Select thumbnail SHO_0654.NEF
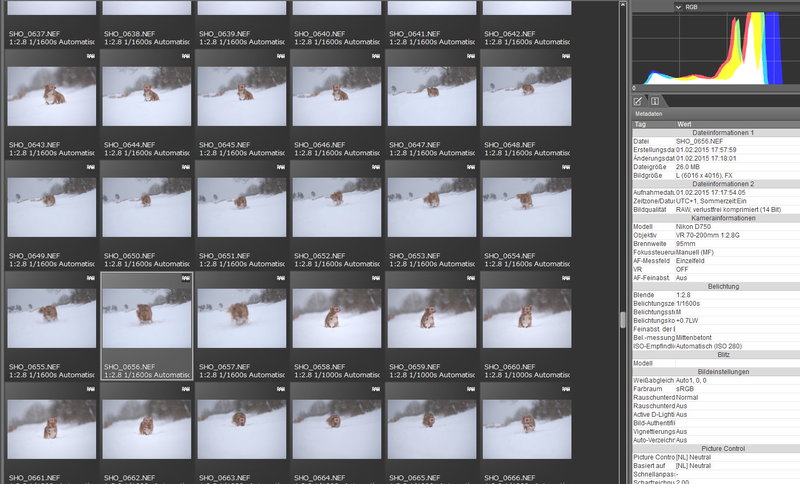The width and height of the screenshot is (800, 484). 527,207
